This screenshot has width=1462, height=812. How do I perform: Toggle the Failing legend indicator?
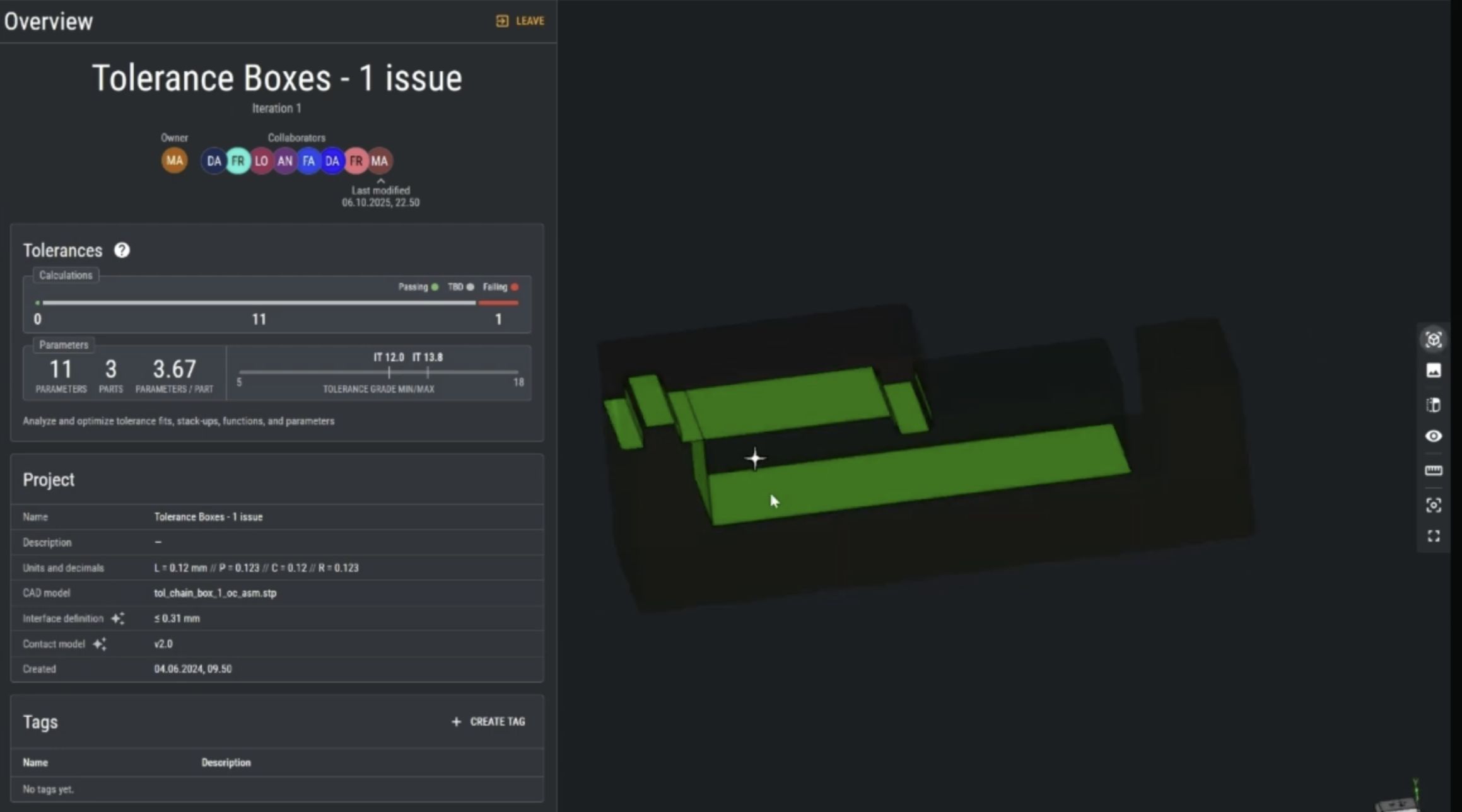pyautogui.click(x=515, y=287)
